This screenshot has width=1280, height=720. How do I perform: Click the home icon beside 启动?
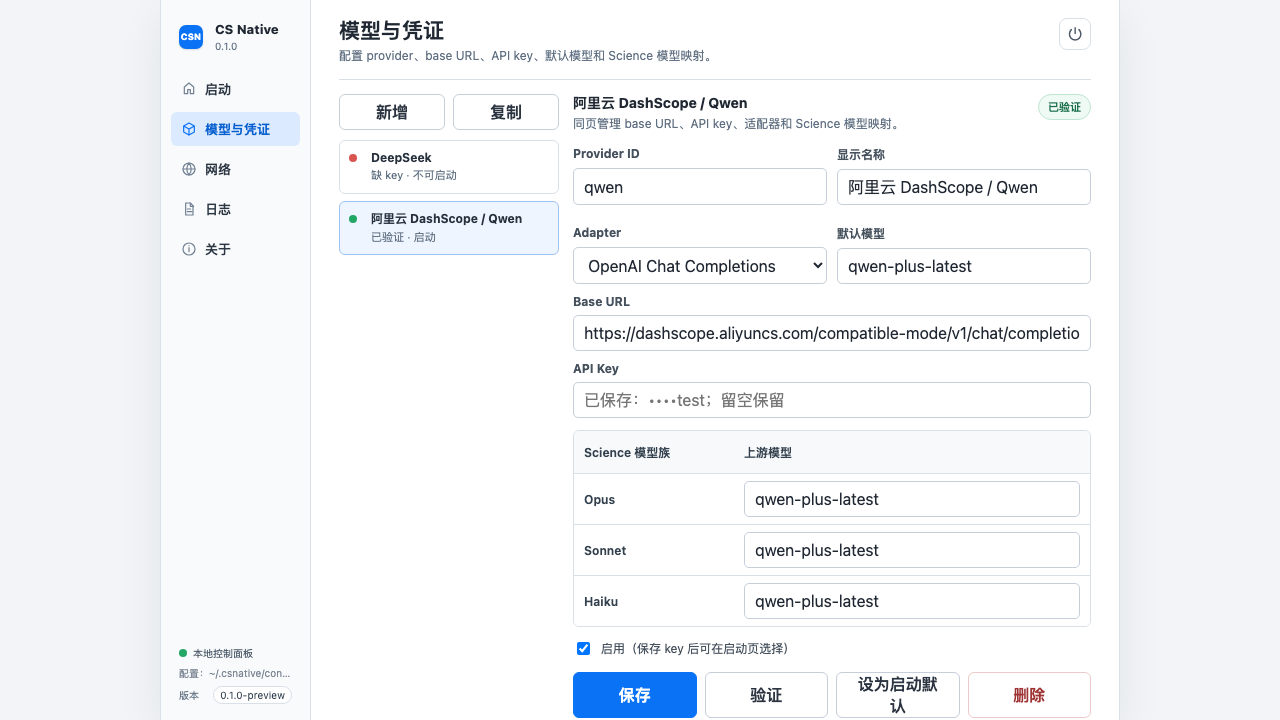point(189,89)
